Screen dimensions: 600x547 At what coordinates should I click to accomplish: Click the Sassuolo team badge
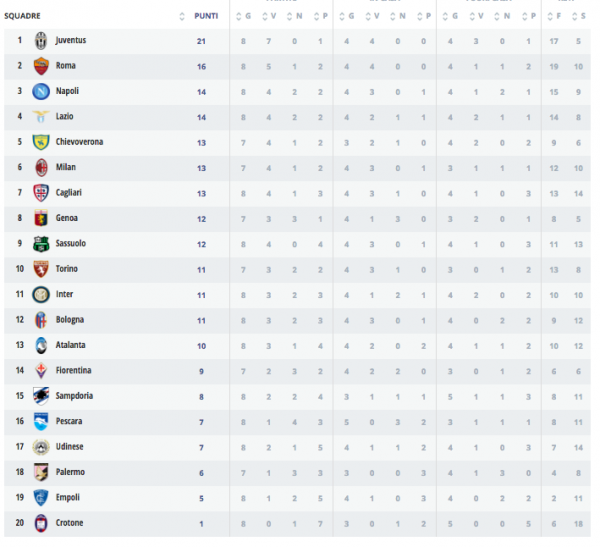coord(41,243)
